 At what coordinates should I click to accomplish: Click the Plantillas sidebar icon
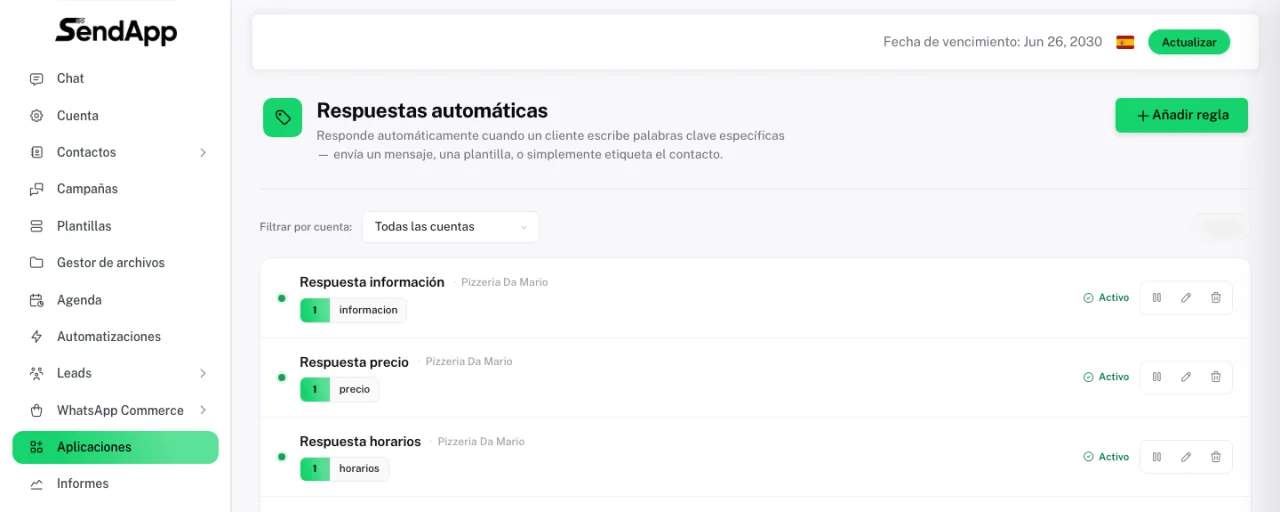(x=37, y=226)
